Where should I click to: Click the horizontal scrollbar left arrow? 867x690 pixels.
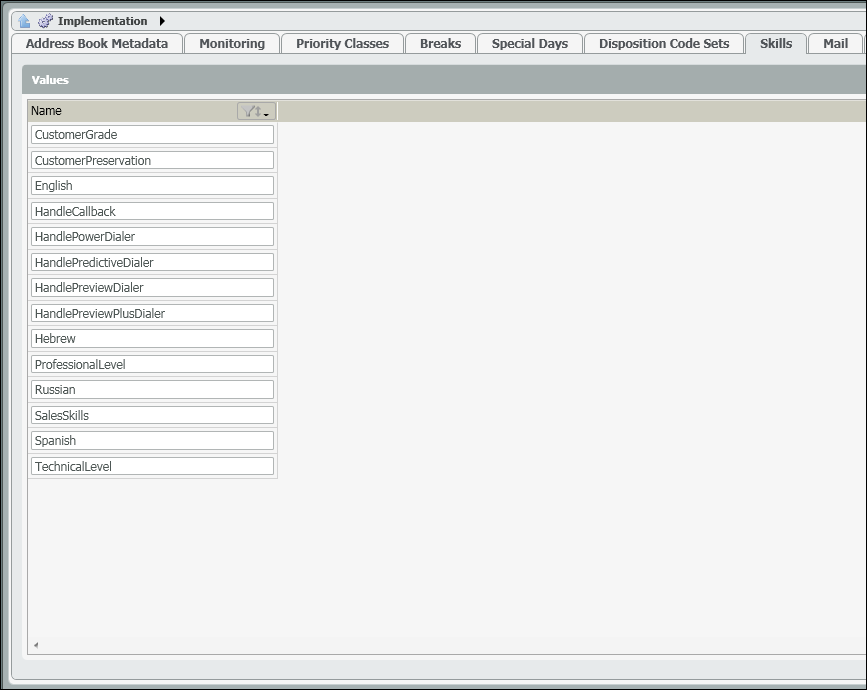[36, 645]
